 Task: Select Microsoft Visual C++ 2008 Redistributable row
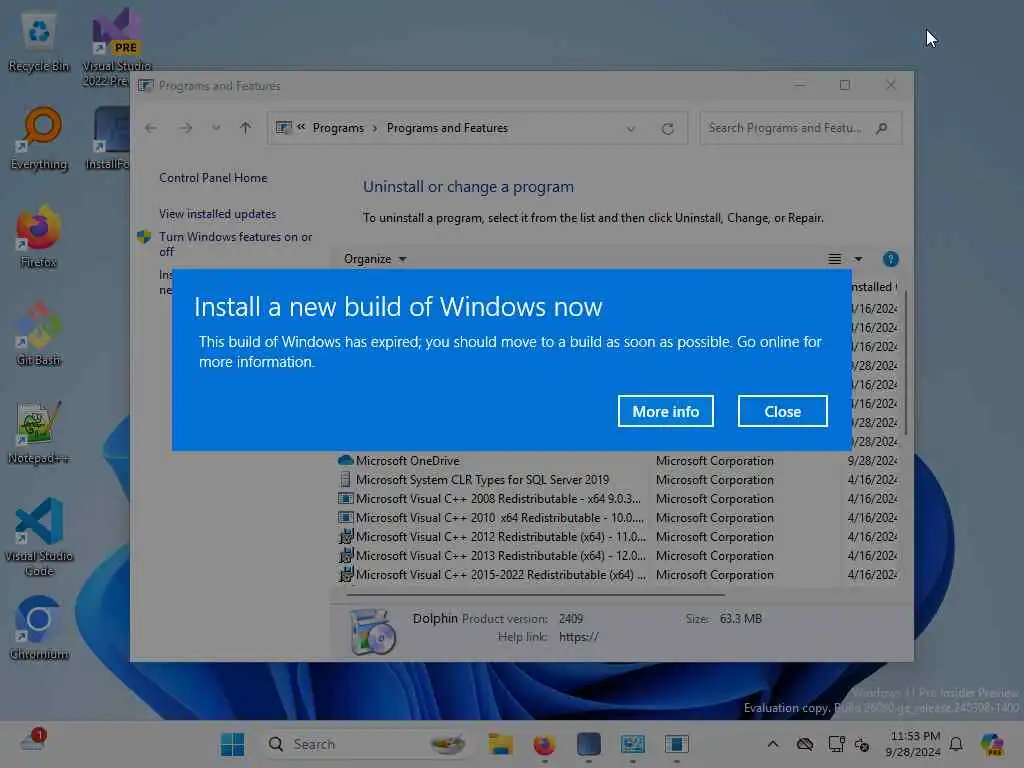pos(617,498)
